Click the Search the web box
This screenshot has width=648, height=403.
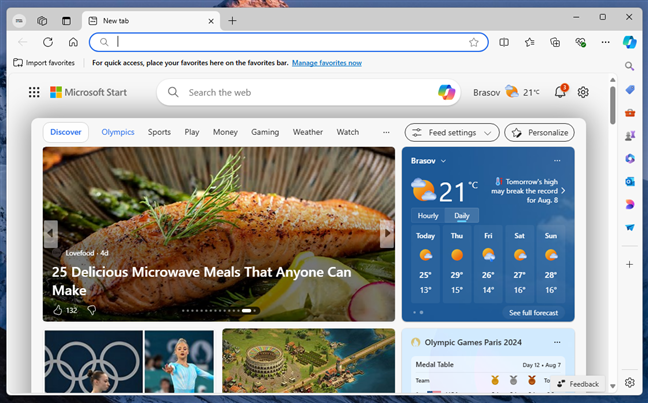pyautogui.click(x=308, y=92)
